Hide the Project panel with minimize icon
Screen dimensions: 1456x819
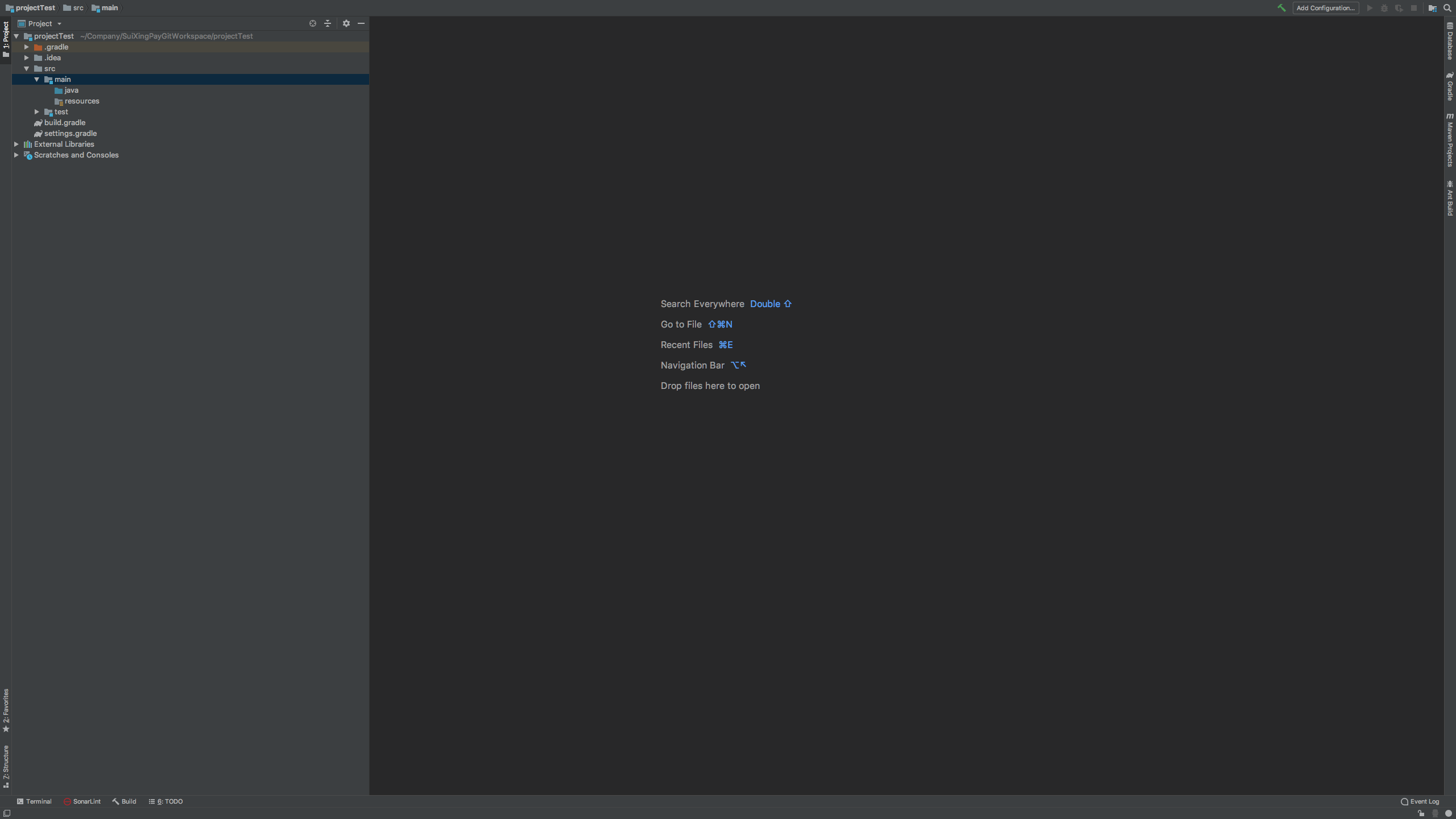pyautogui.click(x=361, y=23)
